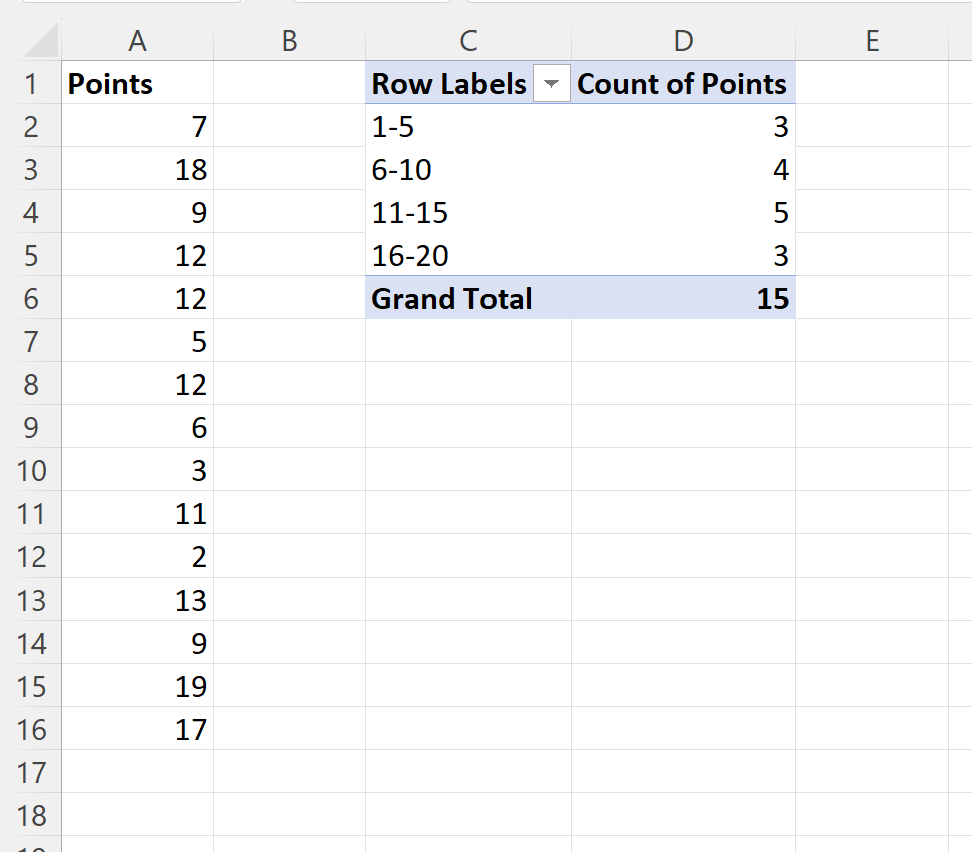The height and width of the screenshot is (852, 972).
Task: Select cell A5 containing 12
Action: click(x=138, y=255)
